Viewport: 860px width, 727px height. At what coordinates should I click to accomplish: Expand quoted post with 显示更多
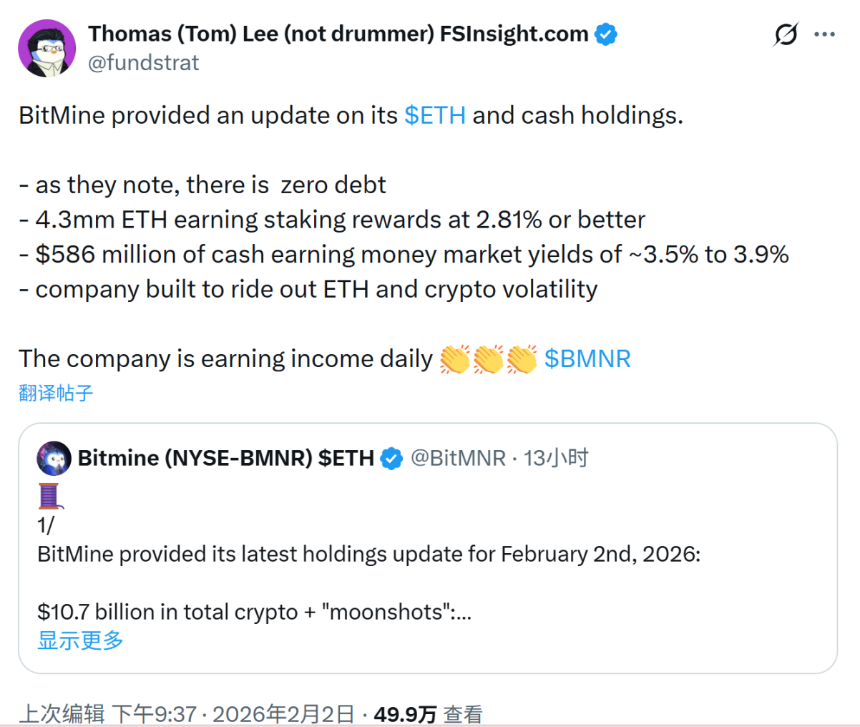[81, 641]
